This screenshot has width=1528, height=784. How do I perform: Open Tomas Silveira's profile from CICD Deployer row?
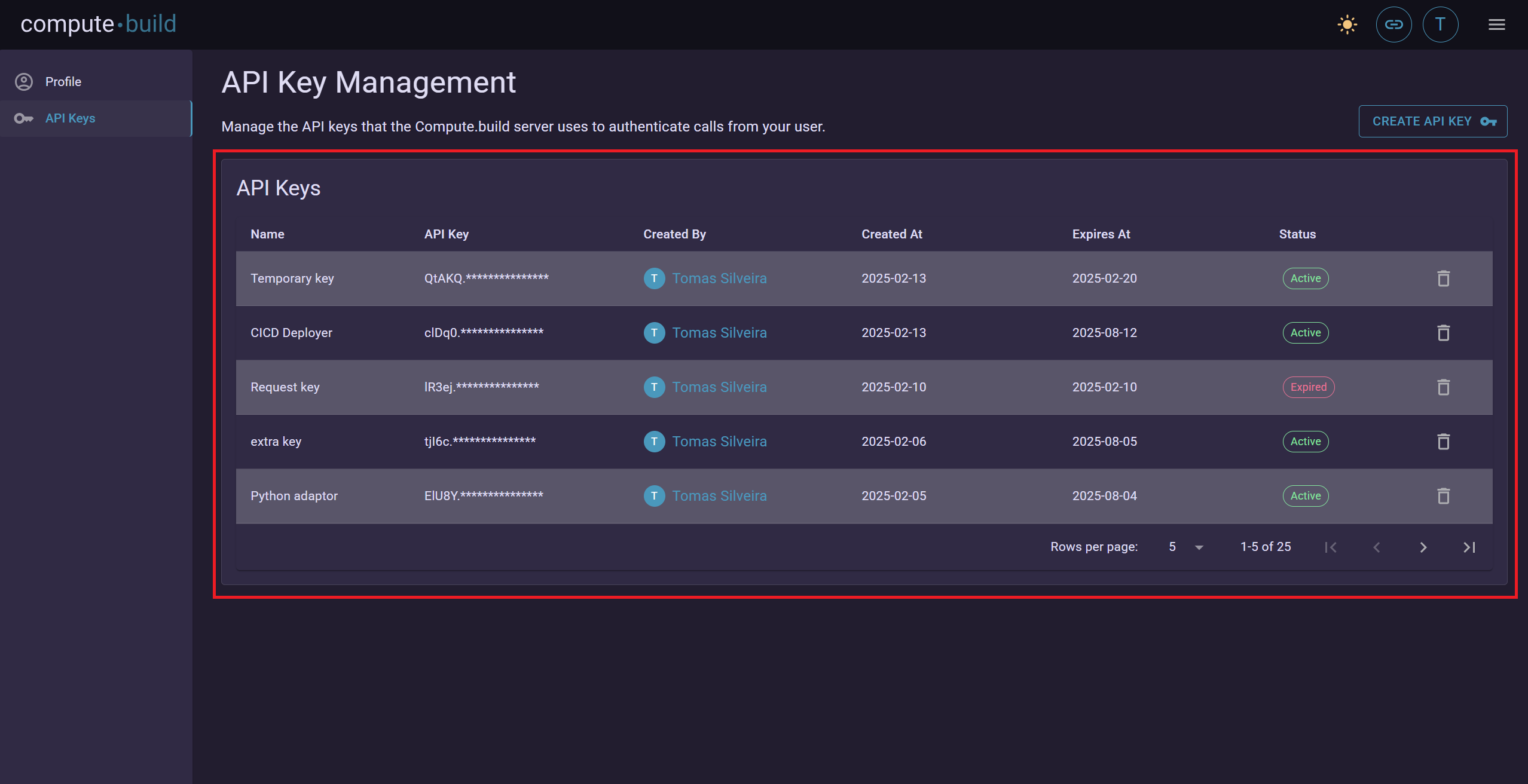tap(719, 333)
